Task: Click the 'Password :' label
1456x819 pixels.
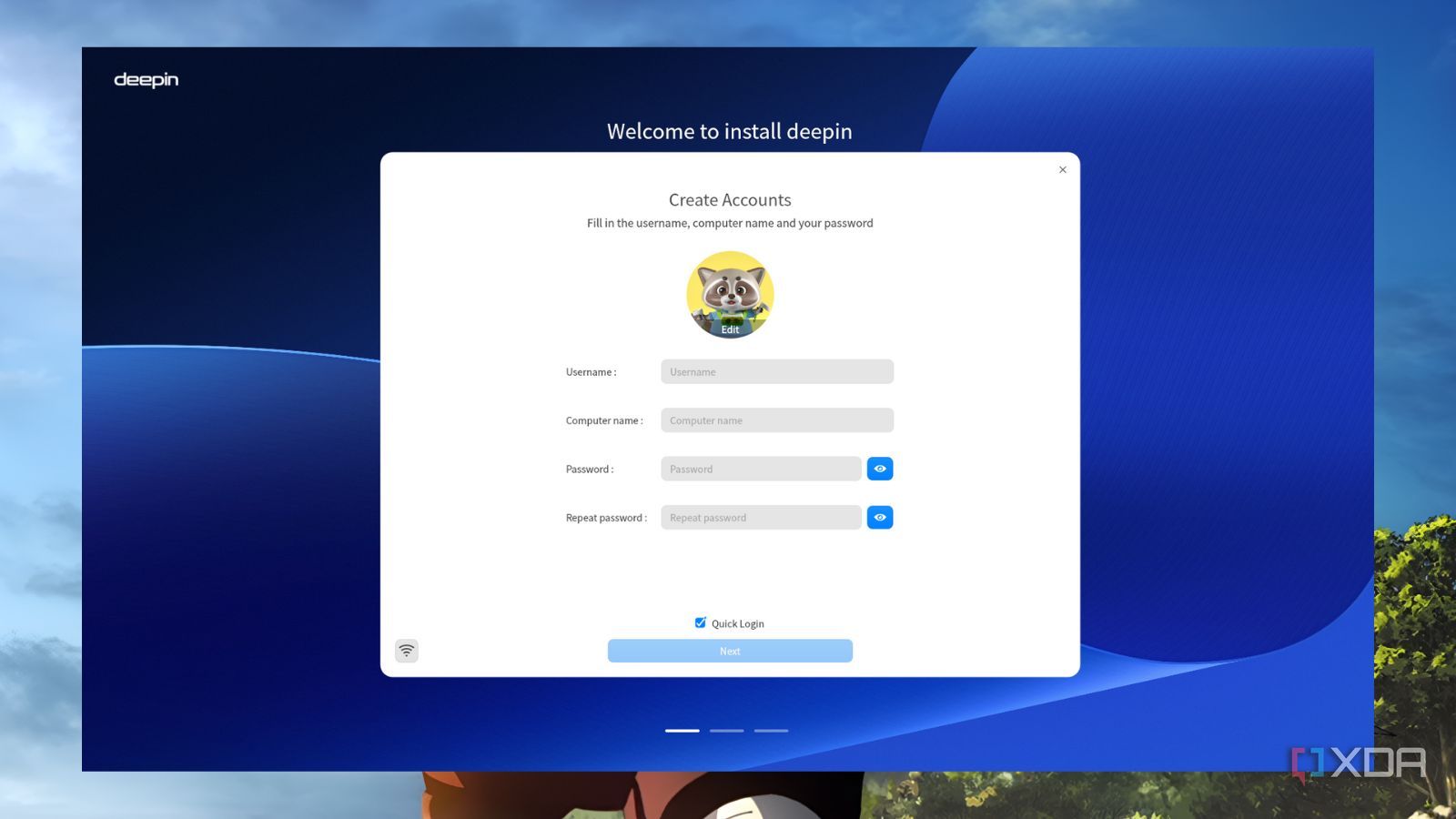Action: [x=590, y=470]
